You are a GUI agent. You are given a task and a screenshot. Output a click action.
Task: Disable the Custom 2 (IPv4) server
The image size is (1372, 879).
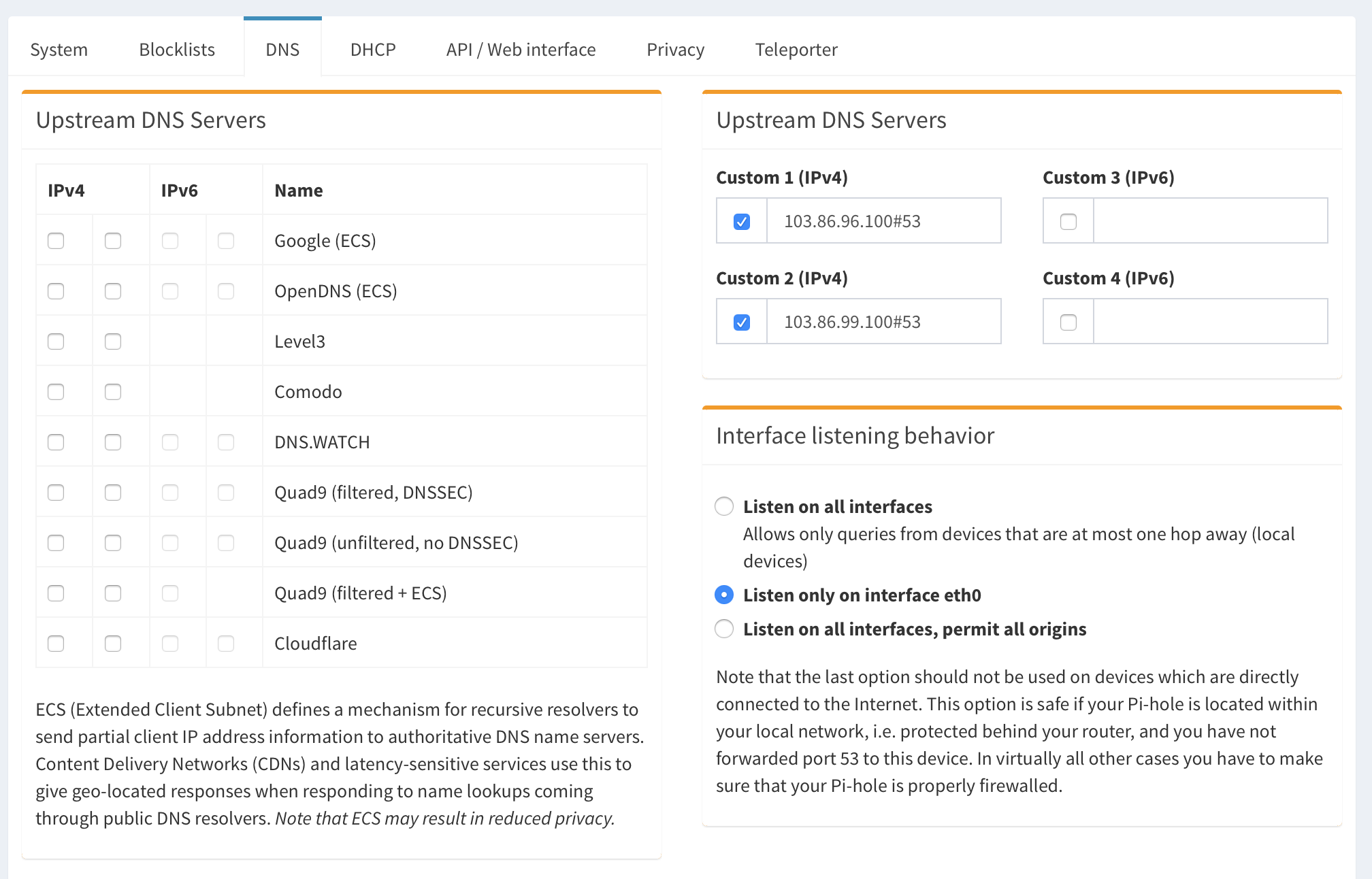click(x=741, y=321)
